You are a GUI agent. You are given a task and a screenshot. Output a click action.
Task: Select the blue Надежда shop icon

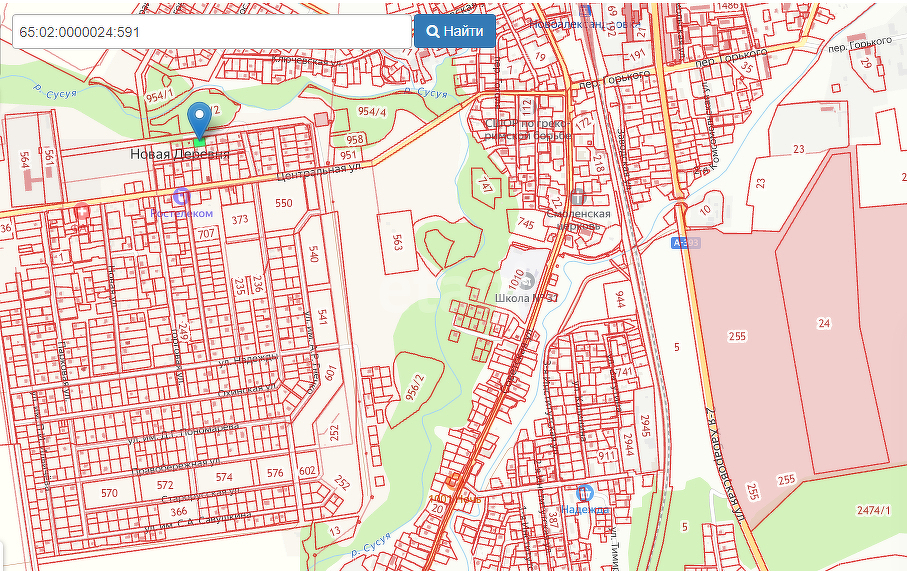click(x=586, y=492)
